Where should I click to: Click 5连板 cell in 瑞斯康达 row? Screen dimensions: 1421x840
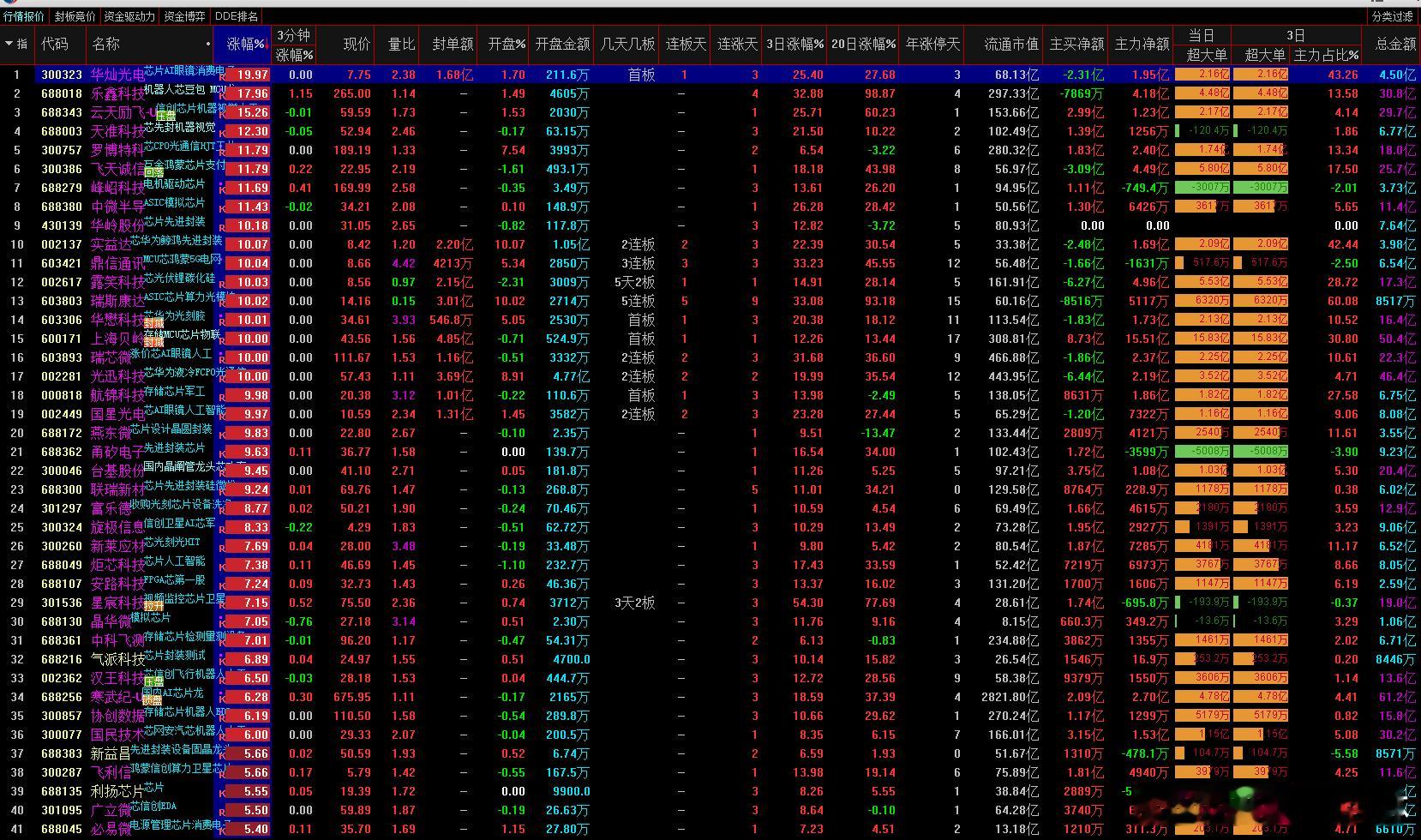(x=638, y=302)
